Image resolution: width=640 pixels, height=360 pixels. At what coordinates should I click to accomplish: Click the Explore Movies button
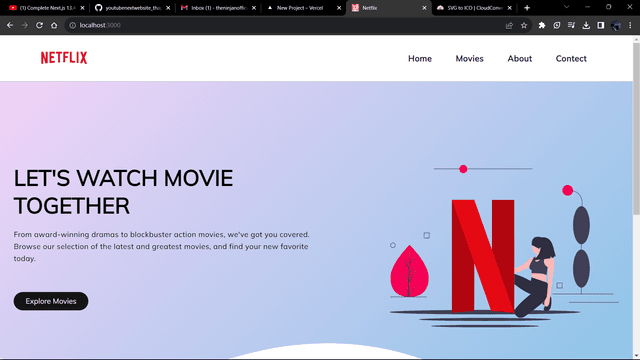pos(51,301)
